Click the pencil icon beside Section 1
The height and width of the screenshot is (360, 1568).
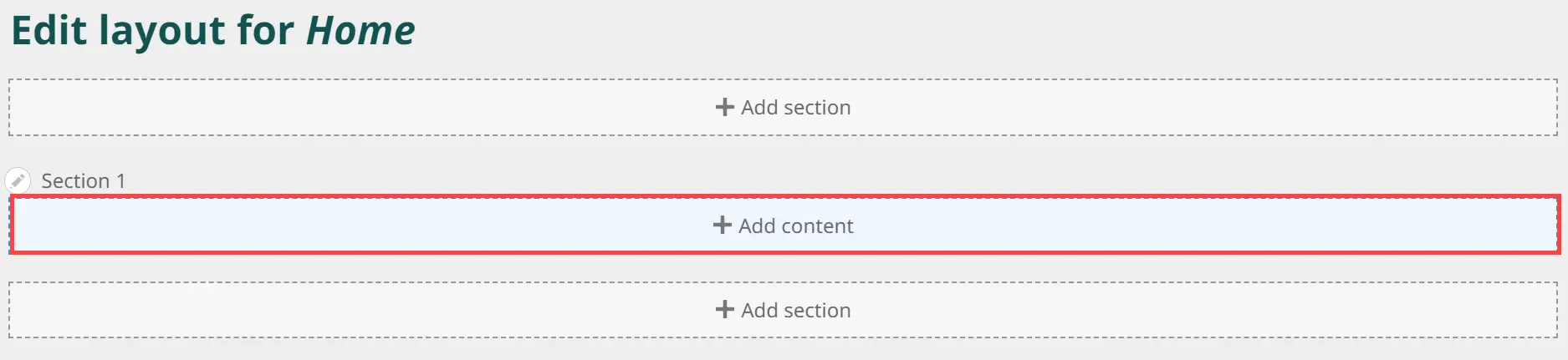pyautogui.click(x=18, y=180)
